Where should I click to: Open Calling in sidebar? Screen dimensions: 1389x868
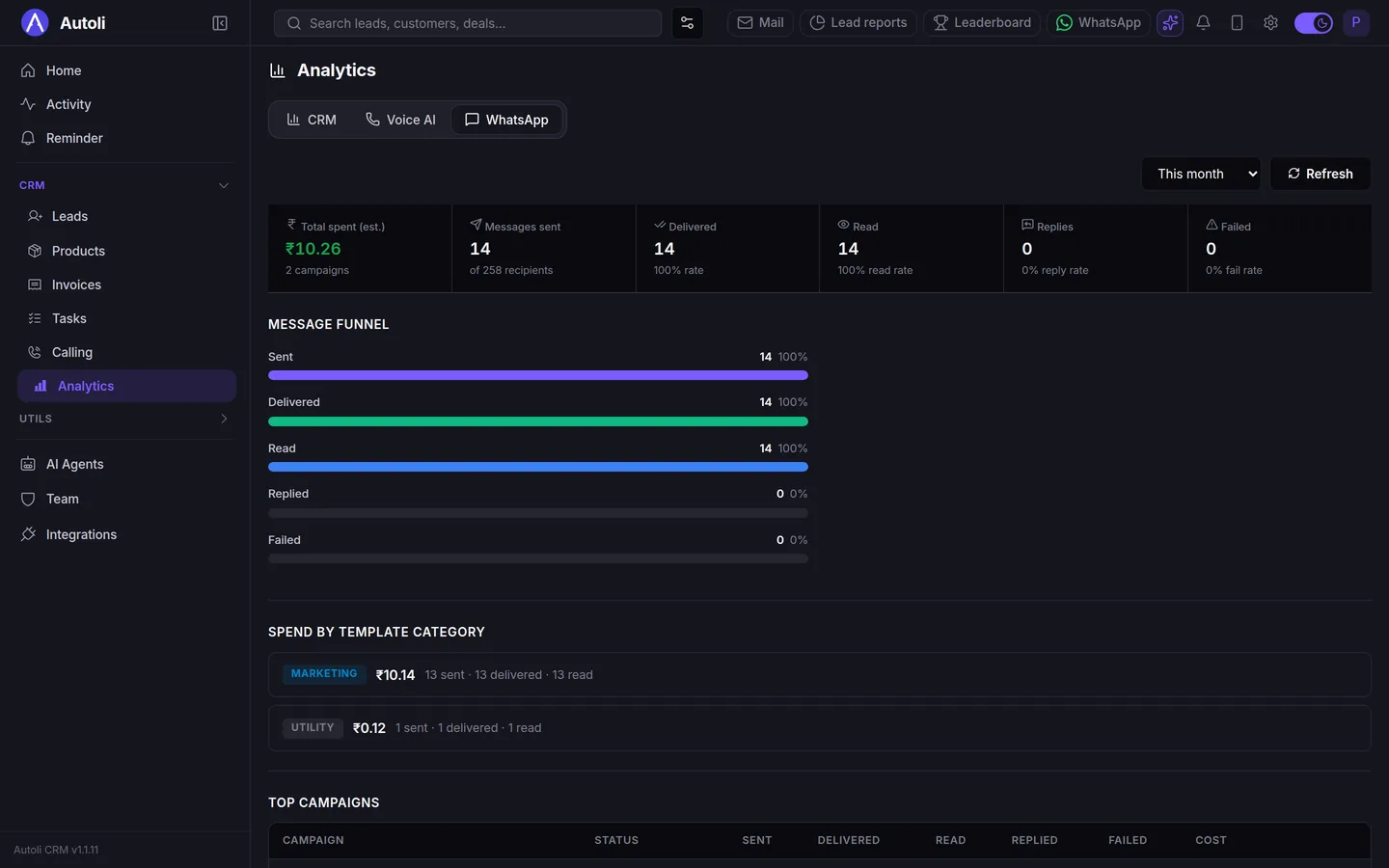coord(126,352)
